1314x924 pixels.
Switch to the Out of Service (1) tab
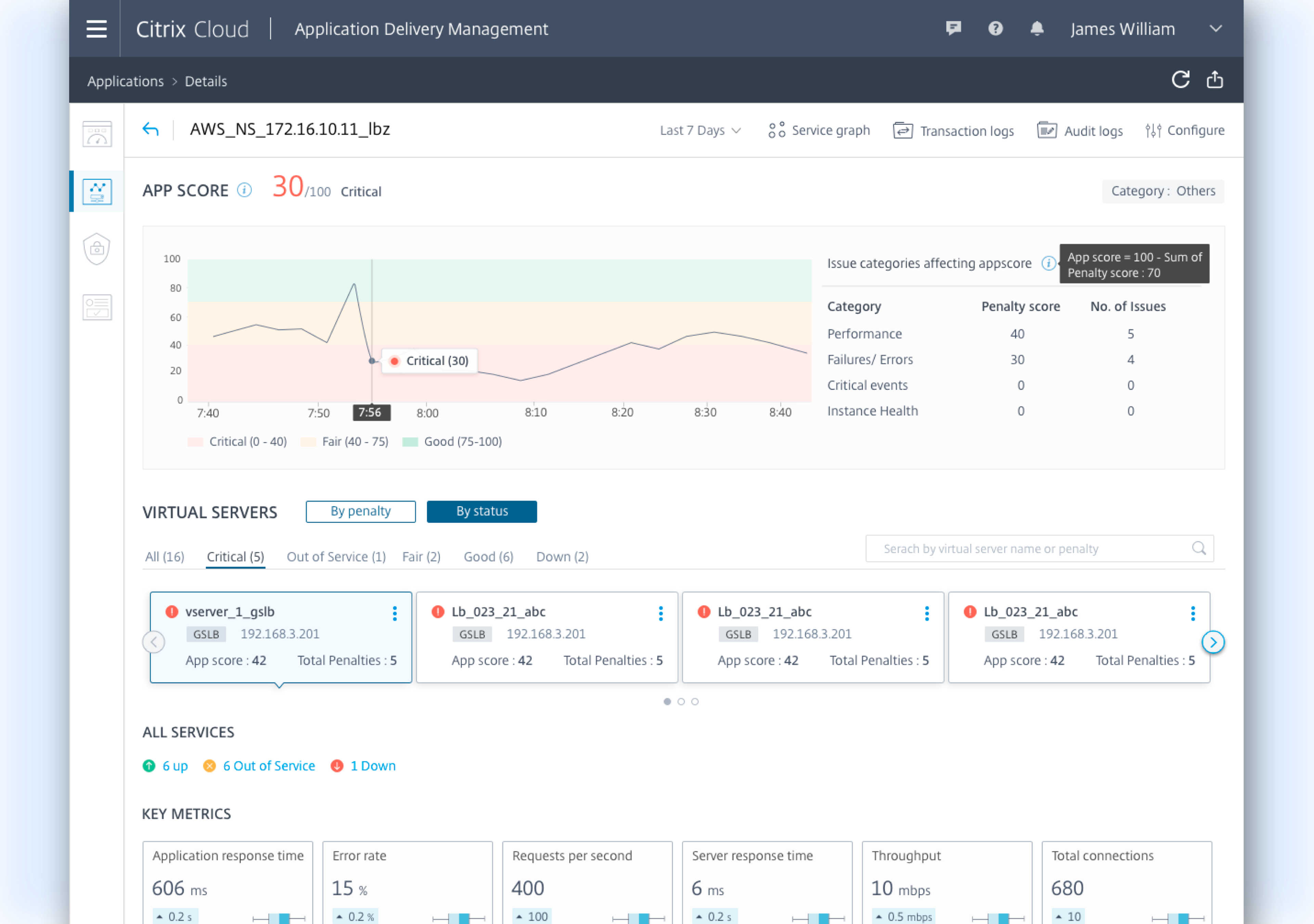pyautogui.click(x=336, y=557)
